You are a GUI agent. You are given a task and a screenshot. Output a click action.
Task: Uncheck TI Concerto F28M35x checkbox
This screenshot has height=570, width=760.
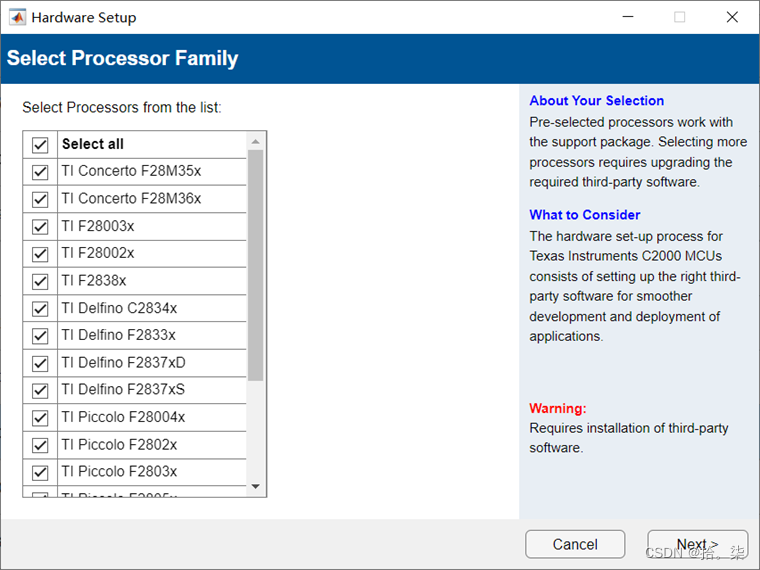(40, 172)
